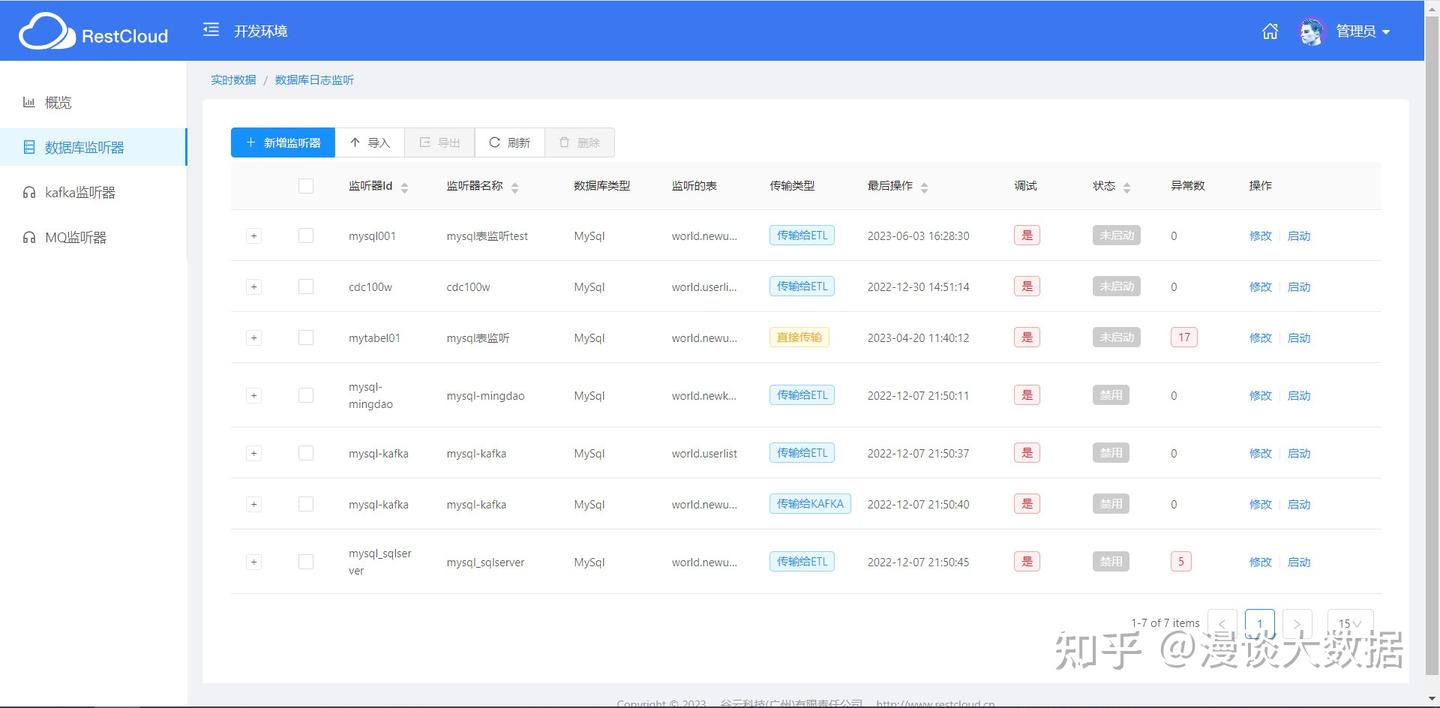Open MQ监听器 sidebar item
Viewport: 1440px width, 708px height.
click(76, 237)
